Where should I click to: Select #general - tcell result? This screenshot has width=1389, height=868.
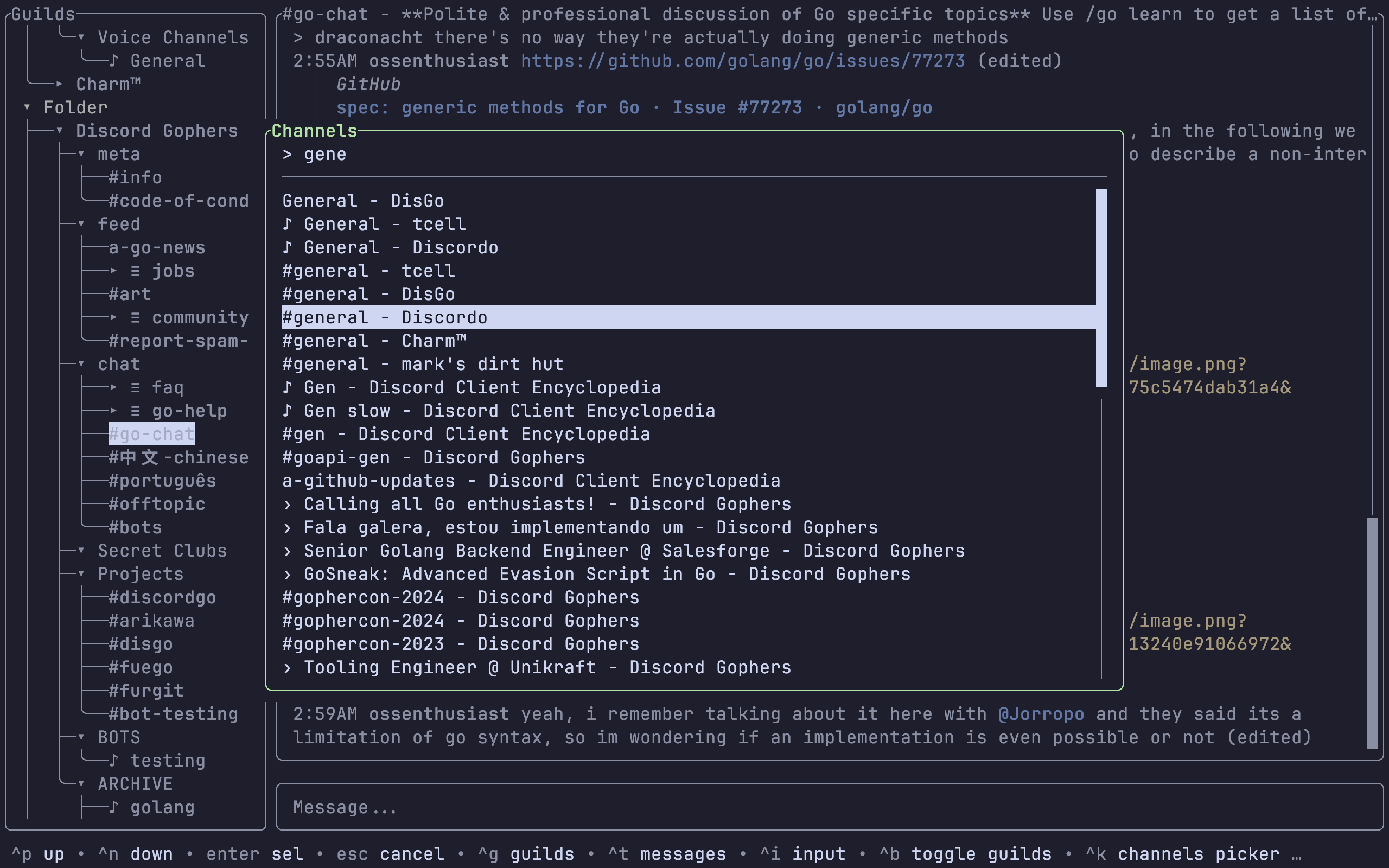689,271
